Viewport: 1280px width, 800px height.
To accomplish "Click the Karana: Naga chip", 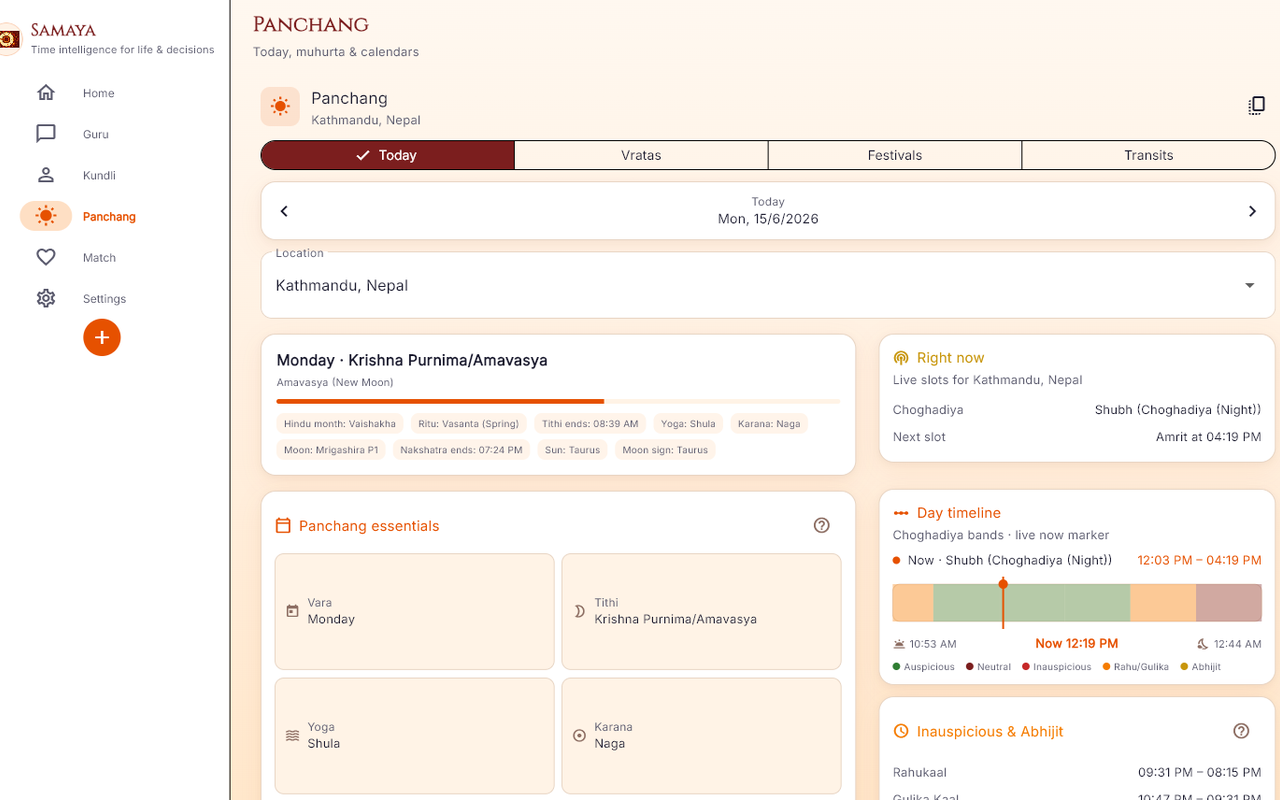I will [x=769, y=424].
